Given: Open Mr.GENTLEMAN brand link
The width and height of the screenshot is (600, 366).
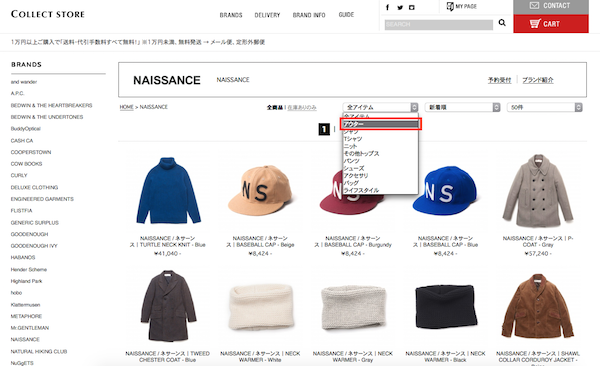Looking at the screenshot, I should coord(30,328).
